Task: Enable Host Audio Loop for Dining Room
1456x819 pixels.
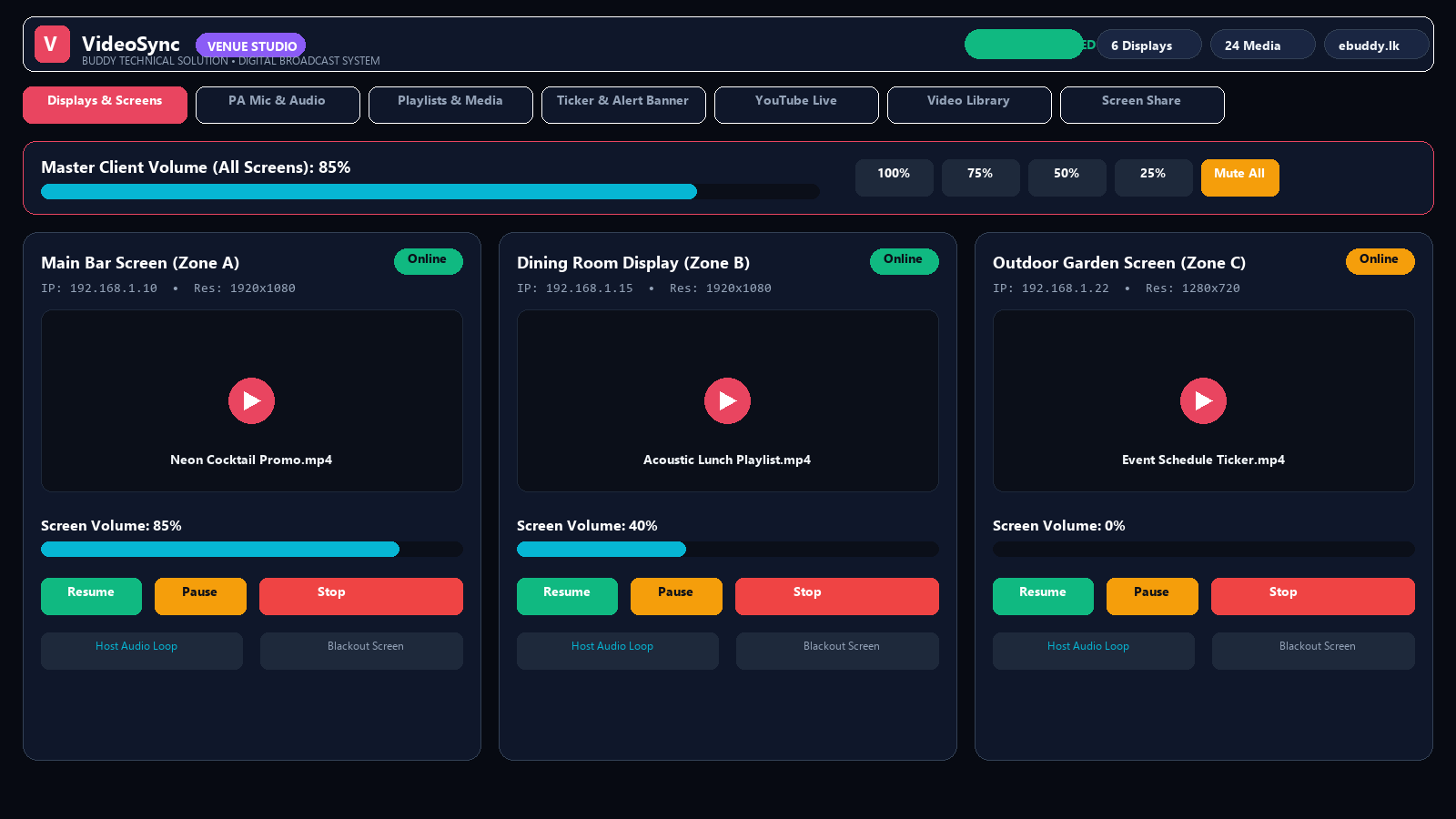Action: tap(618, 651)
